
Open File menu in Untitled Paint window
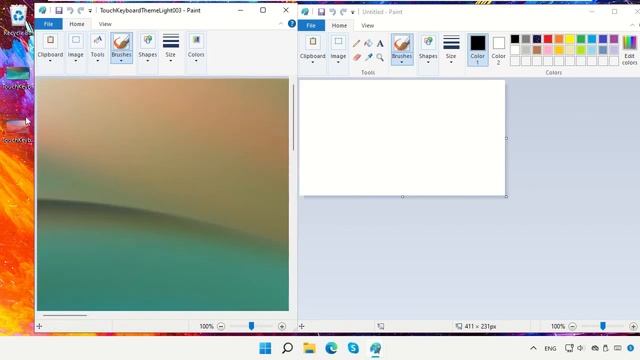(x=311, y=26)
